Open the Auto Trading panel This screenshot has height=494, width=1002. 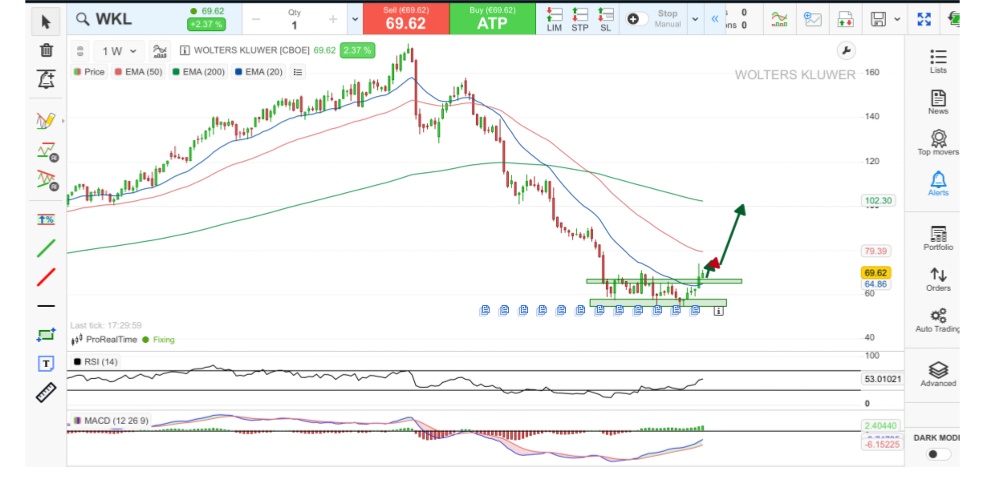coord(938,320)
